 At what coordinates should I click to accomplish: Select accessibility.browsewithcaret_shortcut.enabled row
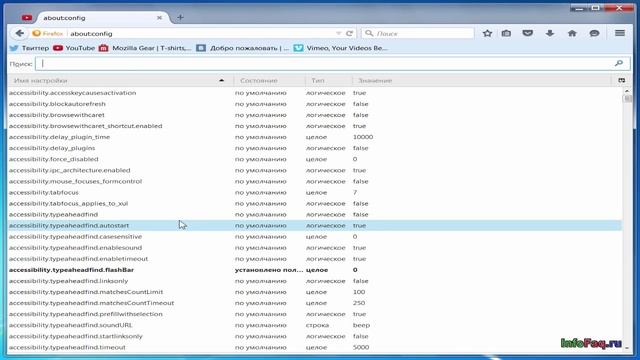click(x=315, y=126)
